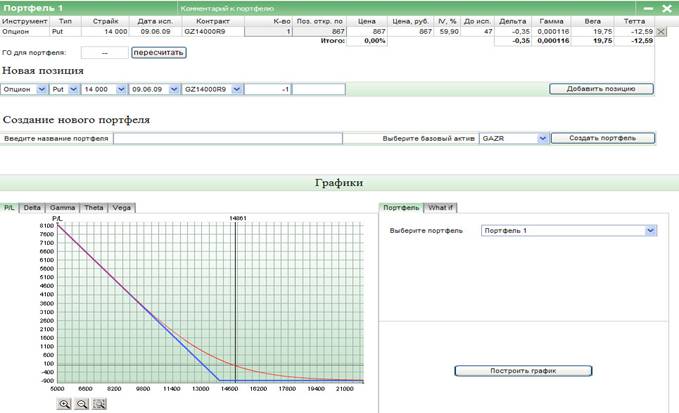
Task: Click the 14861 price marker on chart
Action: pos(238,218)
